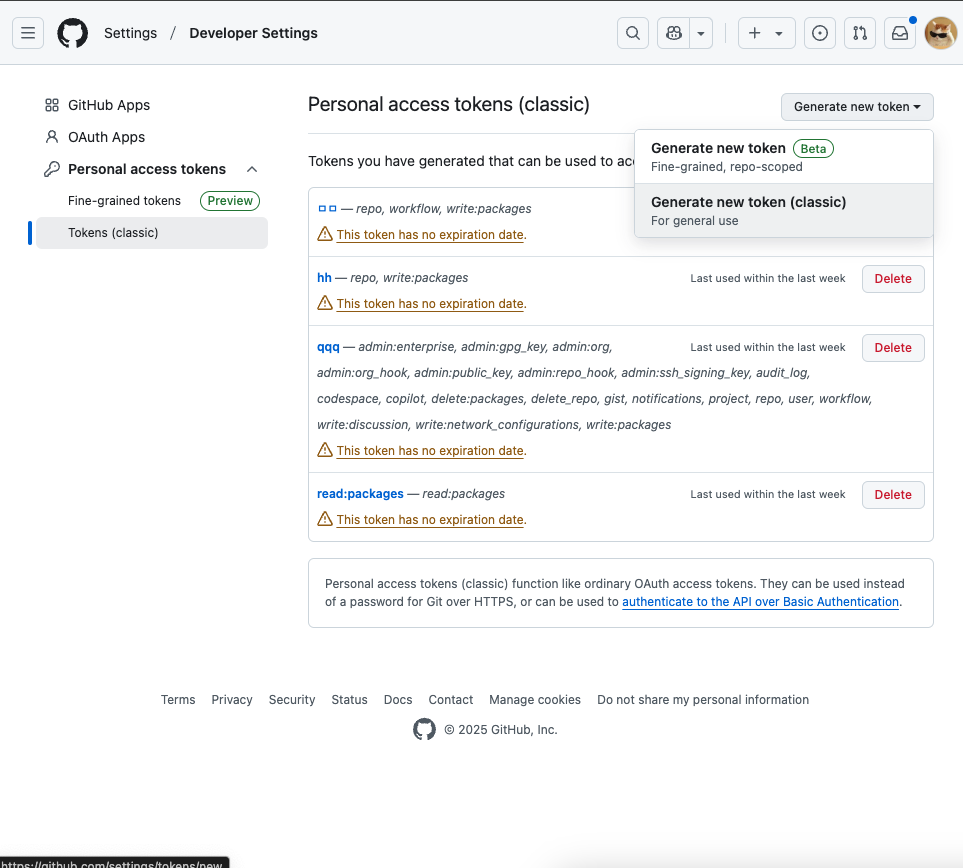This screenshot has height=868, width=963.
Task: Click the Preview badge next to Fine-grained tokens
Action: point(230,201)
